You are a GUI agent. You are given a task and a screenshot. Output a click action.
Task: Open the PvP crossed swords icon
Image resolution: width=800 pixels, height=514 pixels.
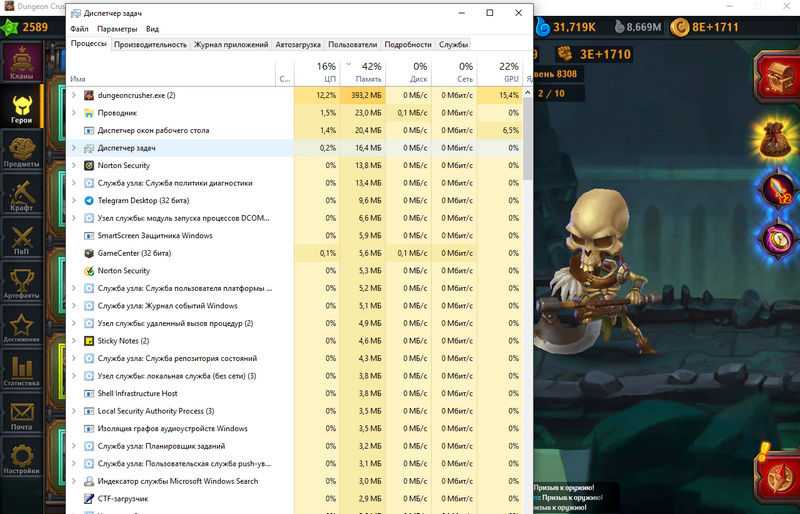click(x=21, y=239)
